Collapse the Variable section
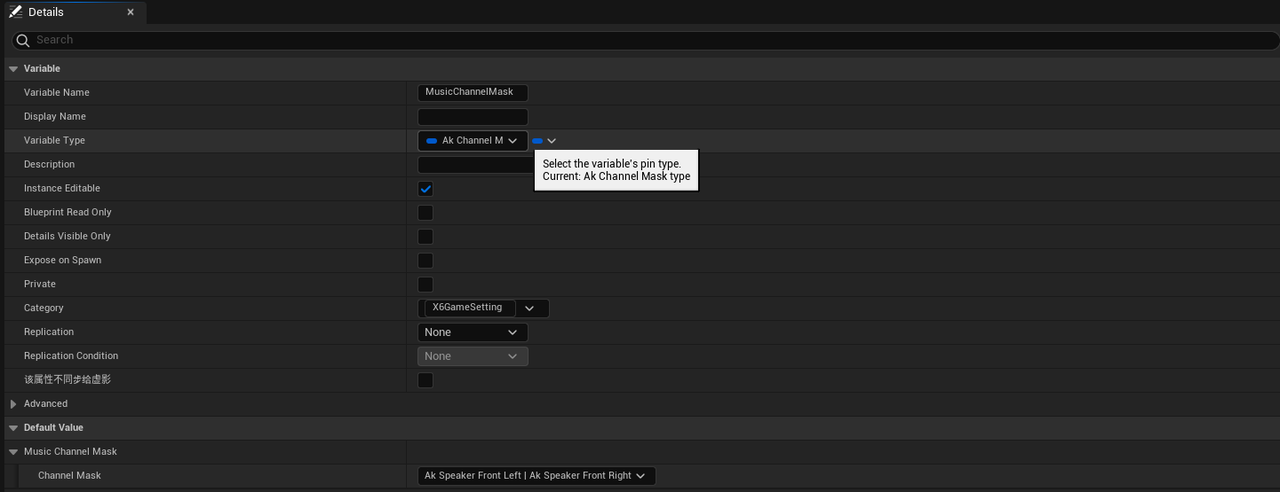1280x492 pixels. [13, 69]
